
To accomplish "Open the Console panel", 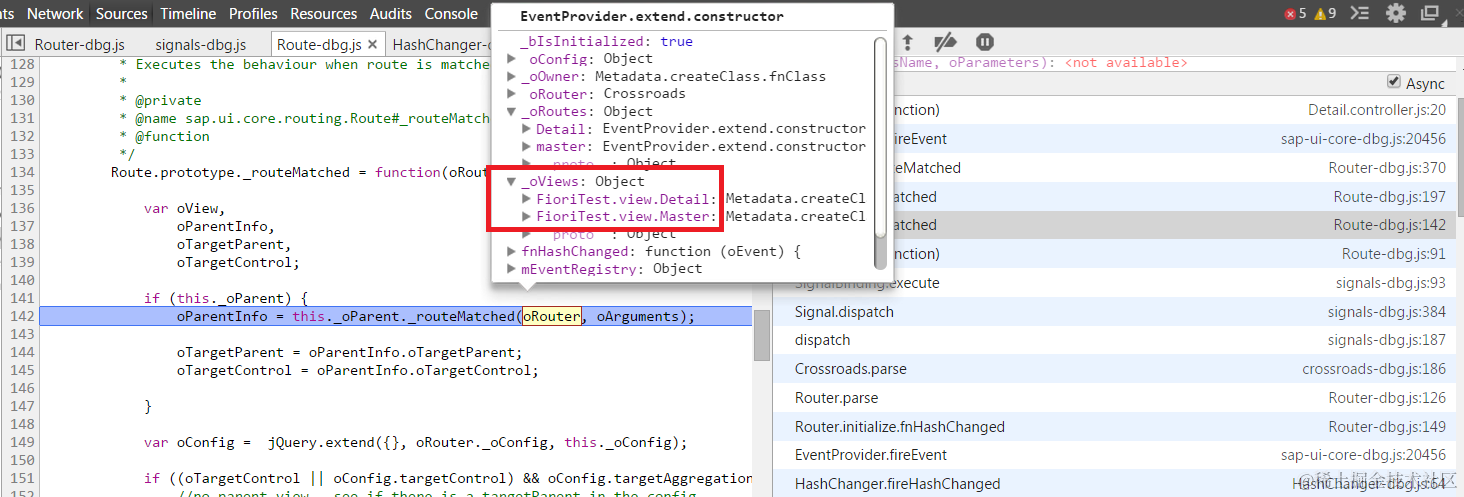I will click(x=451, y=14).
